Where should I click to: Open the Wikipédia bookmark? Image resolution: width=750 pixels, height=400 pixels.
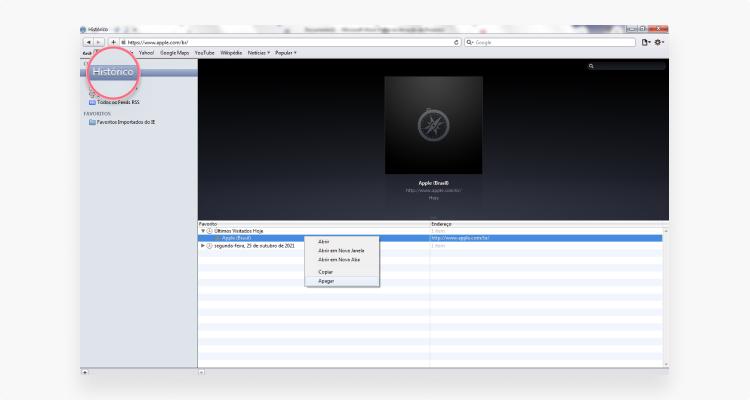click(x=231, y=53)
